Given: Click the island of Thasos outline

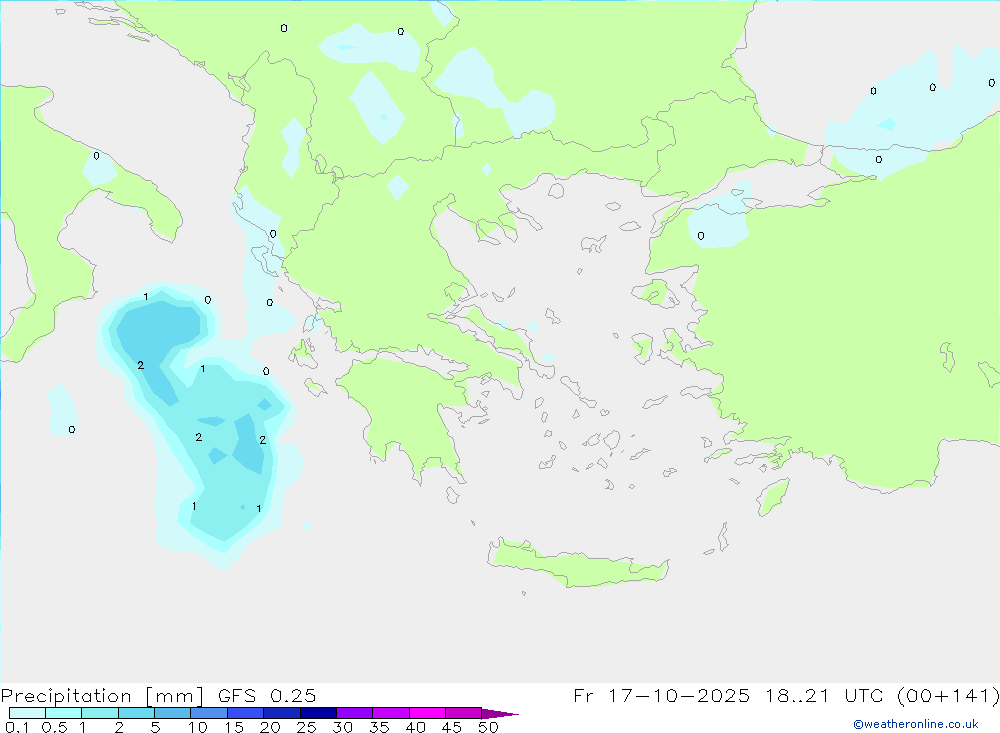Looking at the screenshot, I should (x=556, y=191).
